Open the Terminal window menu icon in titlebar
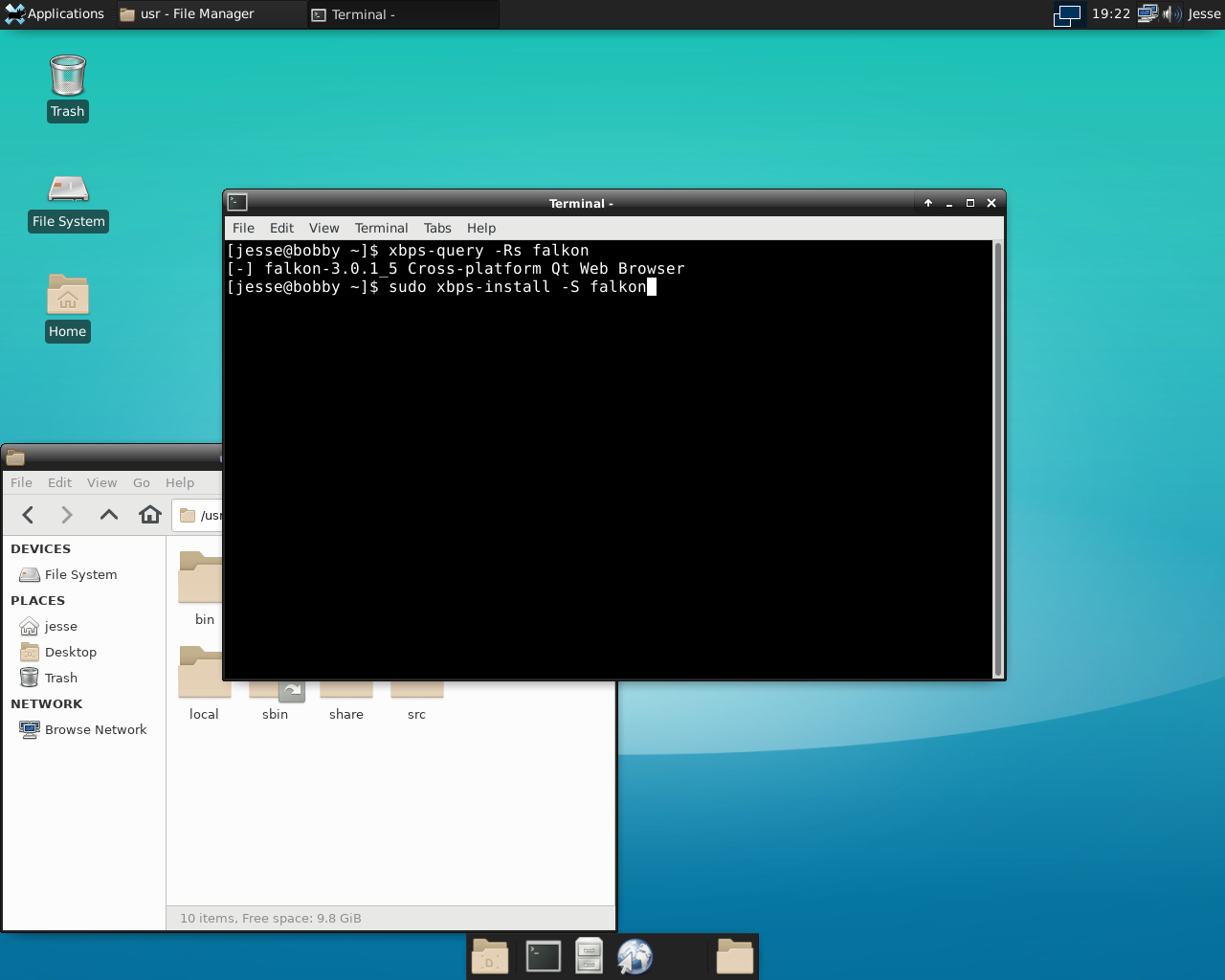1225x980 pixels. (x=237, y=202)
